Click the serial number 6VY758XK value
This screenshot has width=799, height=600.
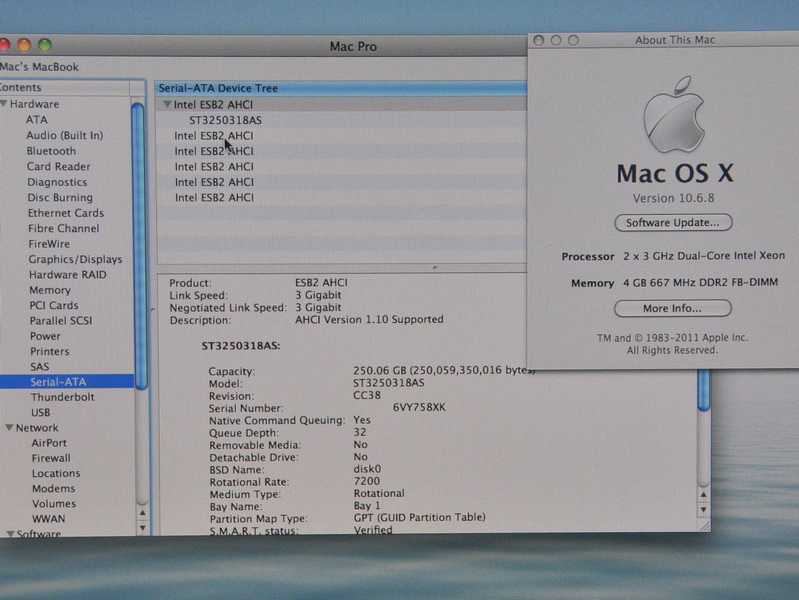419,407
